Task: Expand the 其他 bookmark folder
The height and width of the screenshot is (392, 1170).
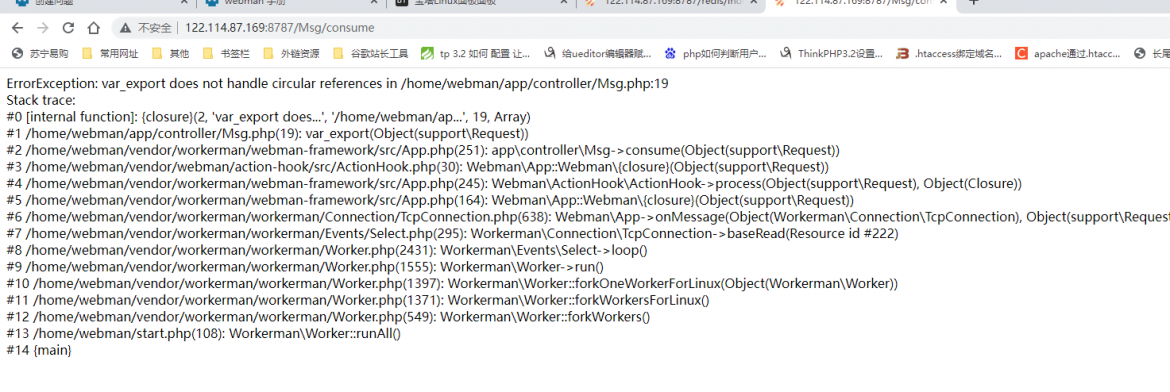Action: [171, 53]
